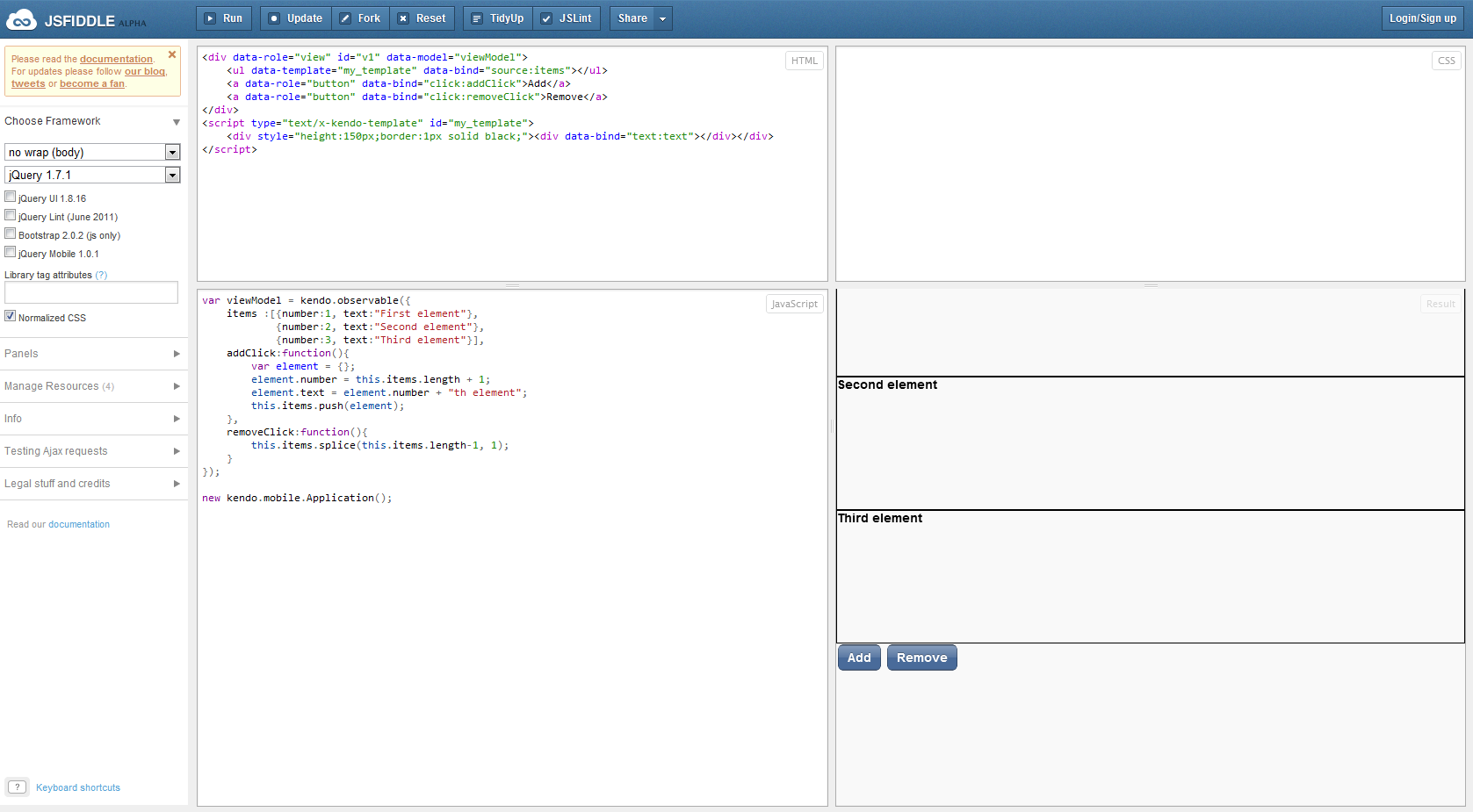Click the TidyUp lines icon
Screen dimensions: 1473x812
[477, 18]
